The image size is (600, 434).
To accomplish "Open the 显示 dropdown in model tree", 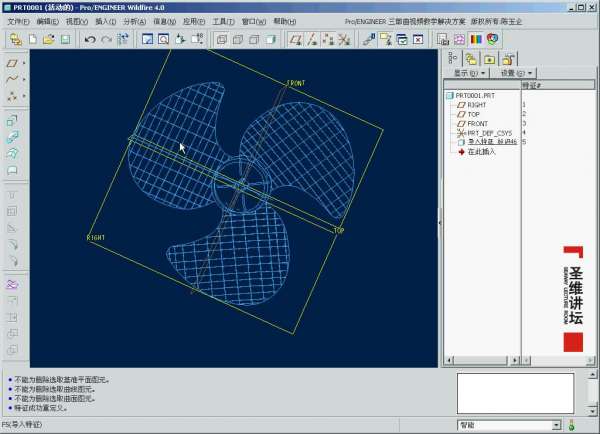I will coord(470,73).
